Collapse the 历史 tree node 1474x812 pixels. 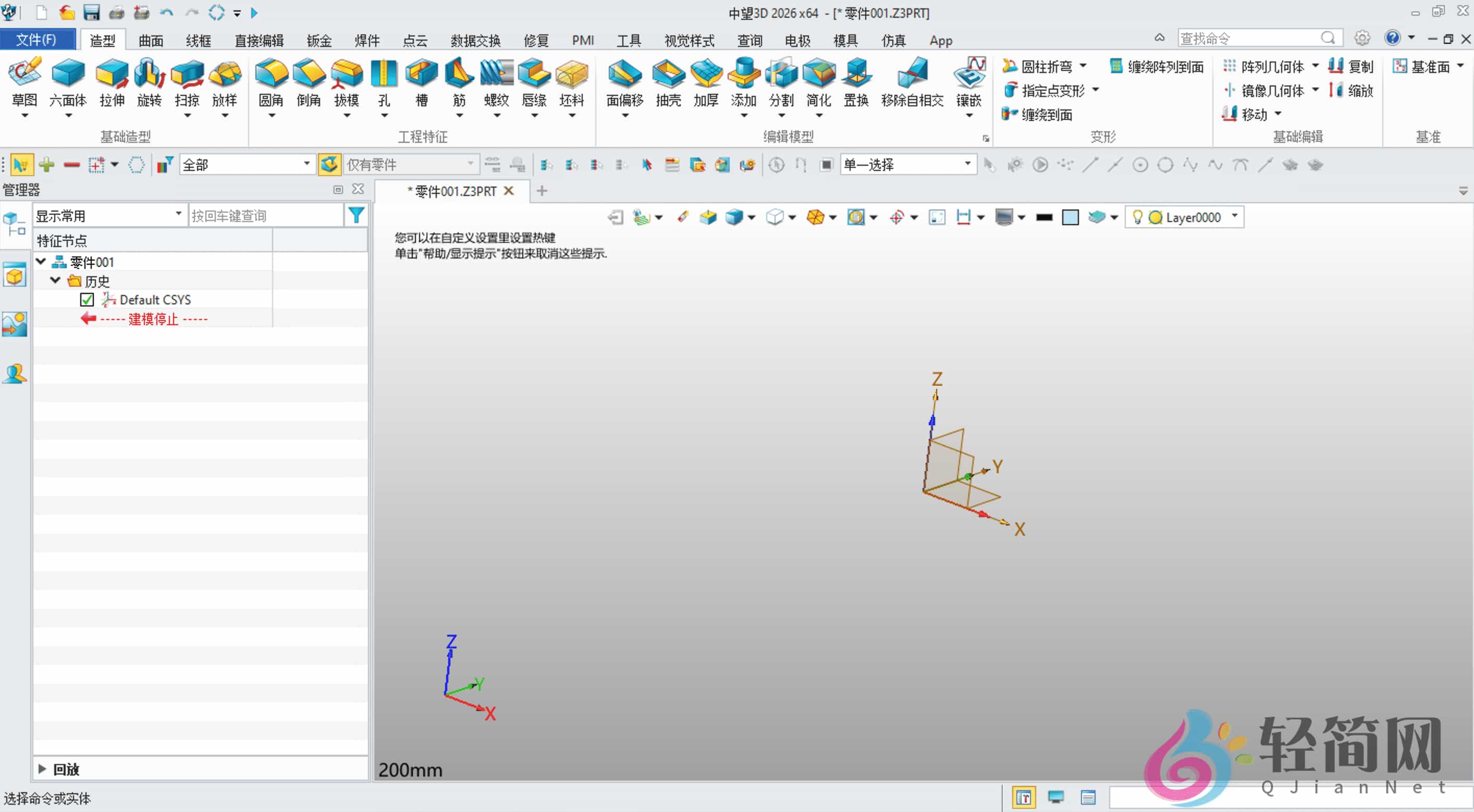pos(55,280)
